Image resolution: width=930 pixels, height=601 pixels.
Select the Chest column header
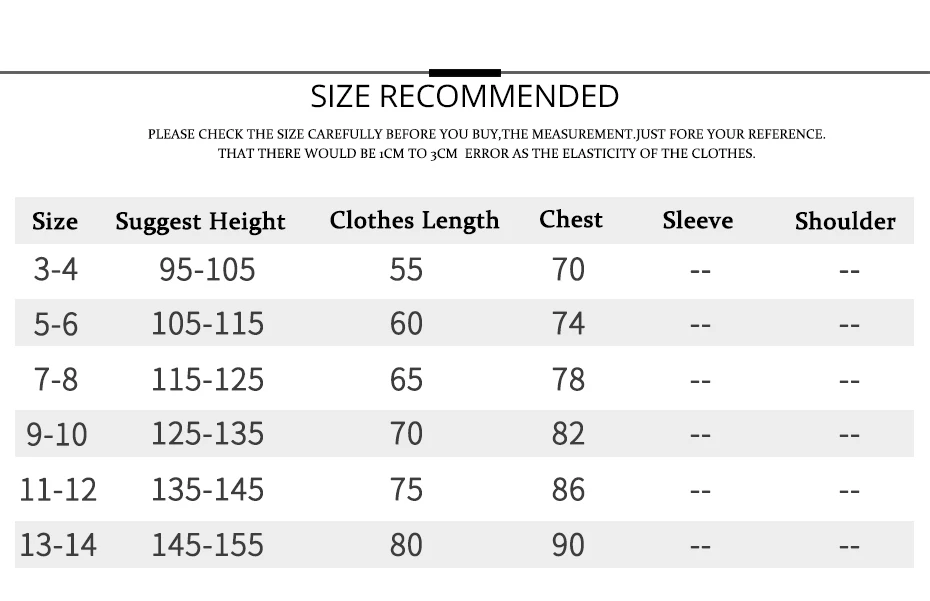pos(571,220)
